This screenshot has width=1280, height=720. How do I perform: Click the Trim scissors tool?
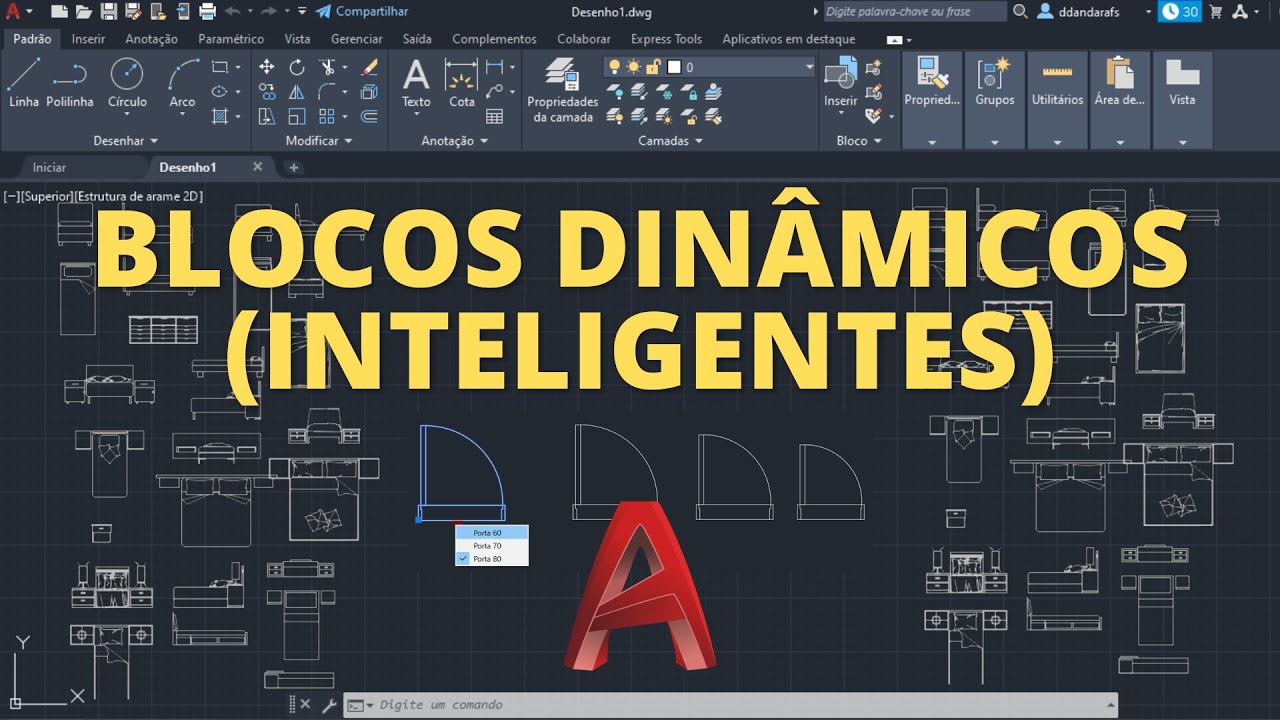[x=327, y=67]
